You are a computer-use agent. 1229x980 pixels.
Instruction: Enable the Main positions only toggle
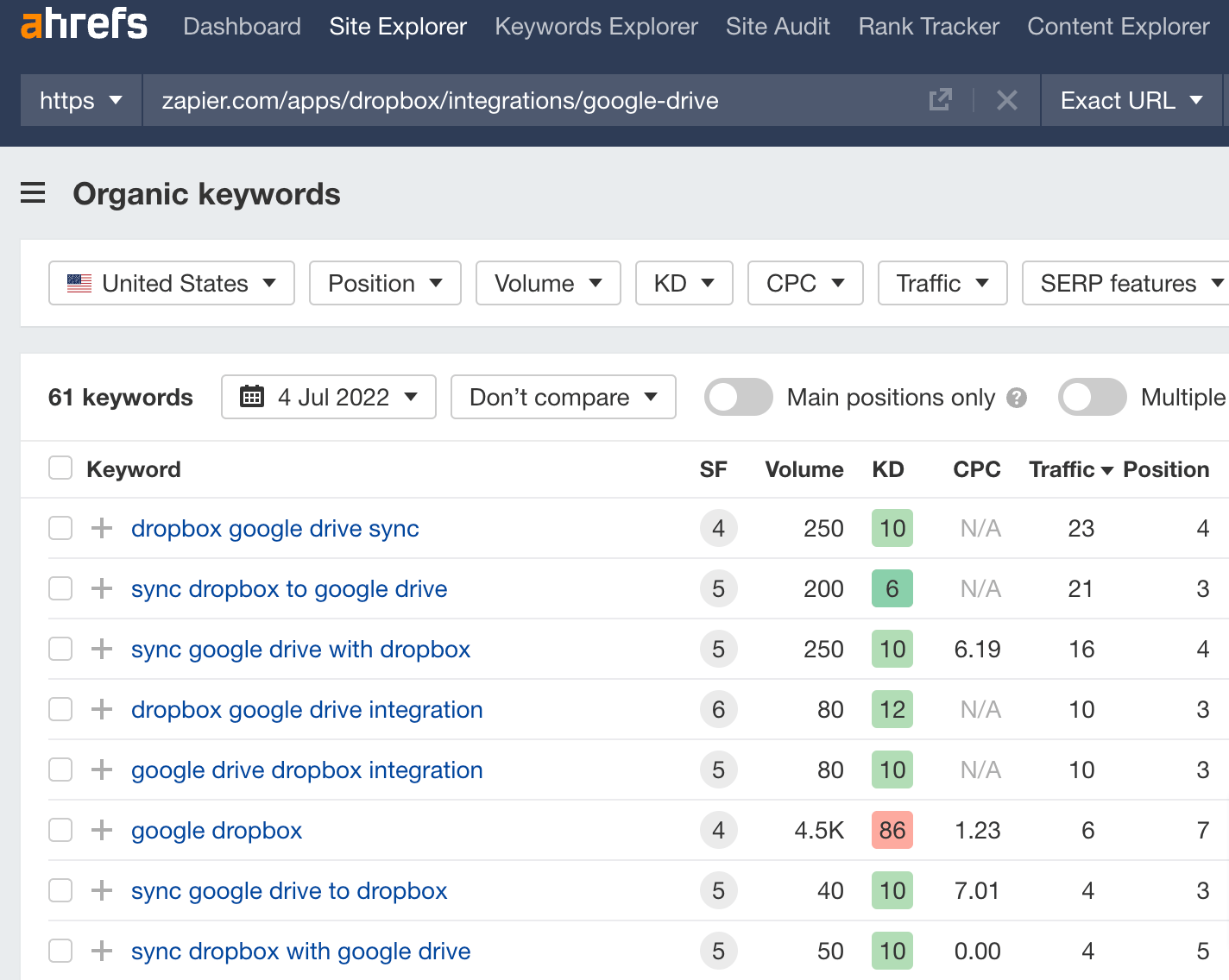pos(738,397)
